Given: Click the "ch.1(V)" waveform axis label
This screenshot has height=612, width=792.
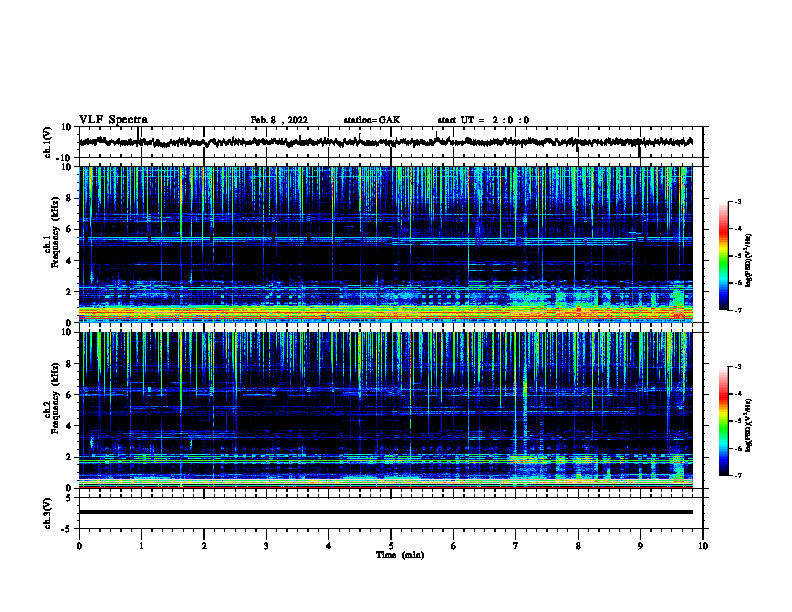Looking at the screenshot, I should click(x=47, y=142).
